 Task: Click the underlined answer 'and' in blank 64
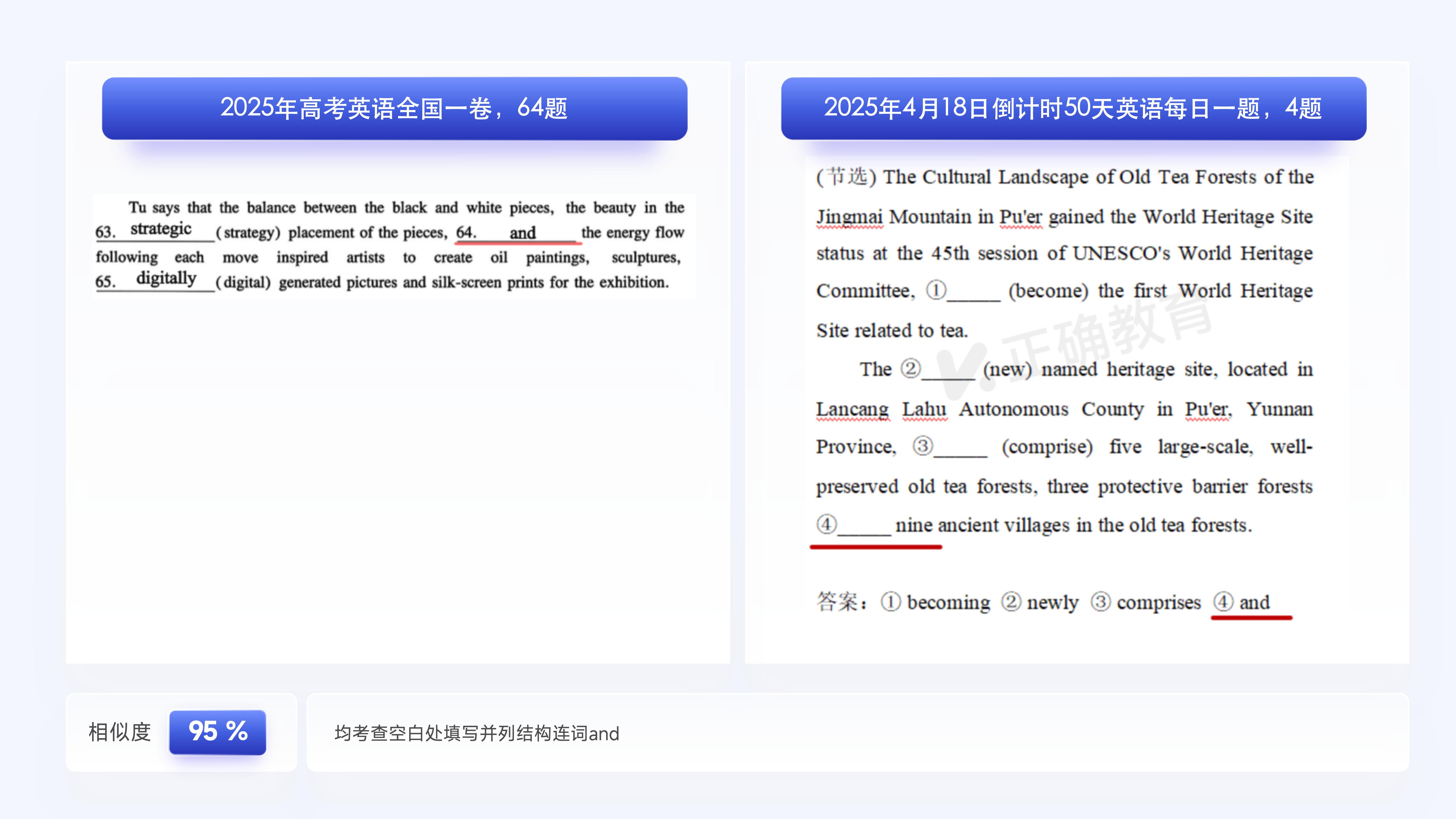point(522,233)
